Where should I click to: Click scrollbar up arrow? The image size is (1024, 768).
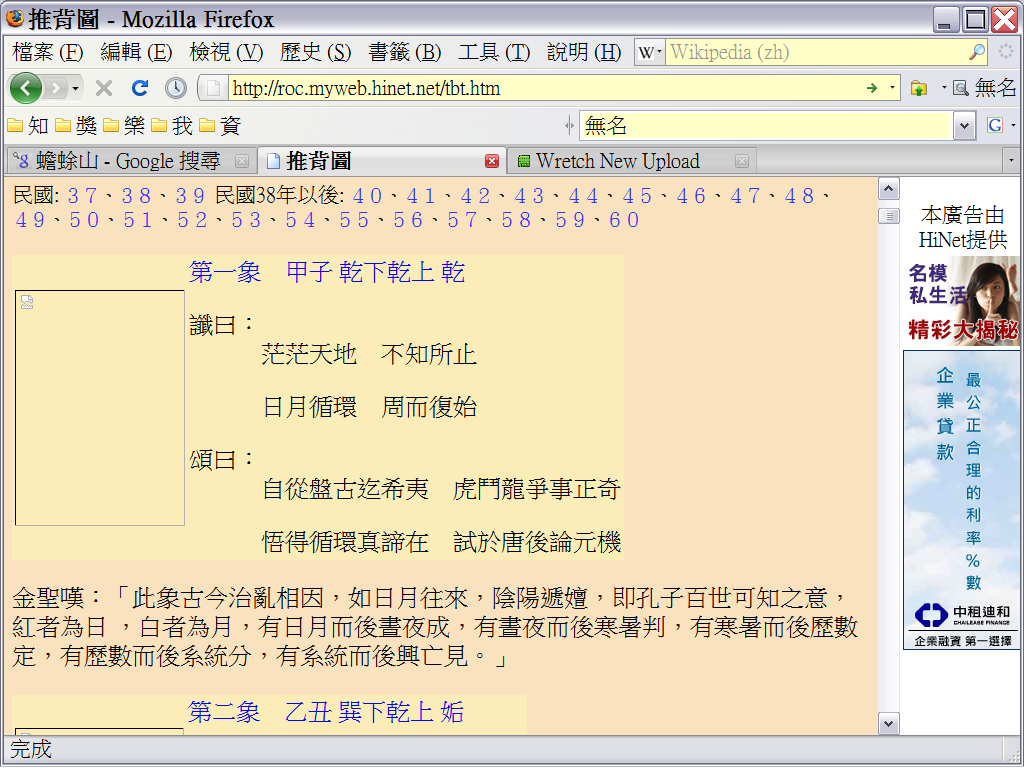888,189
